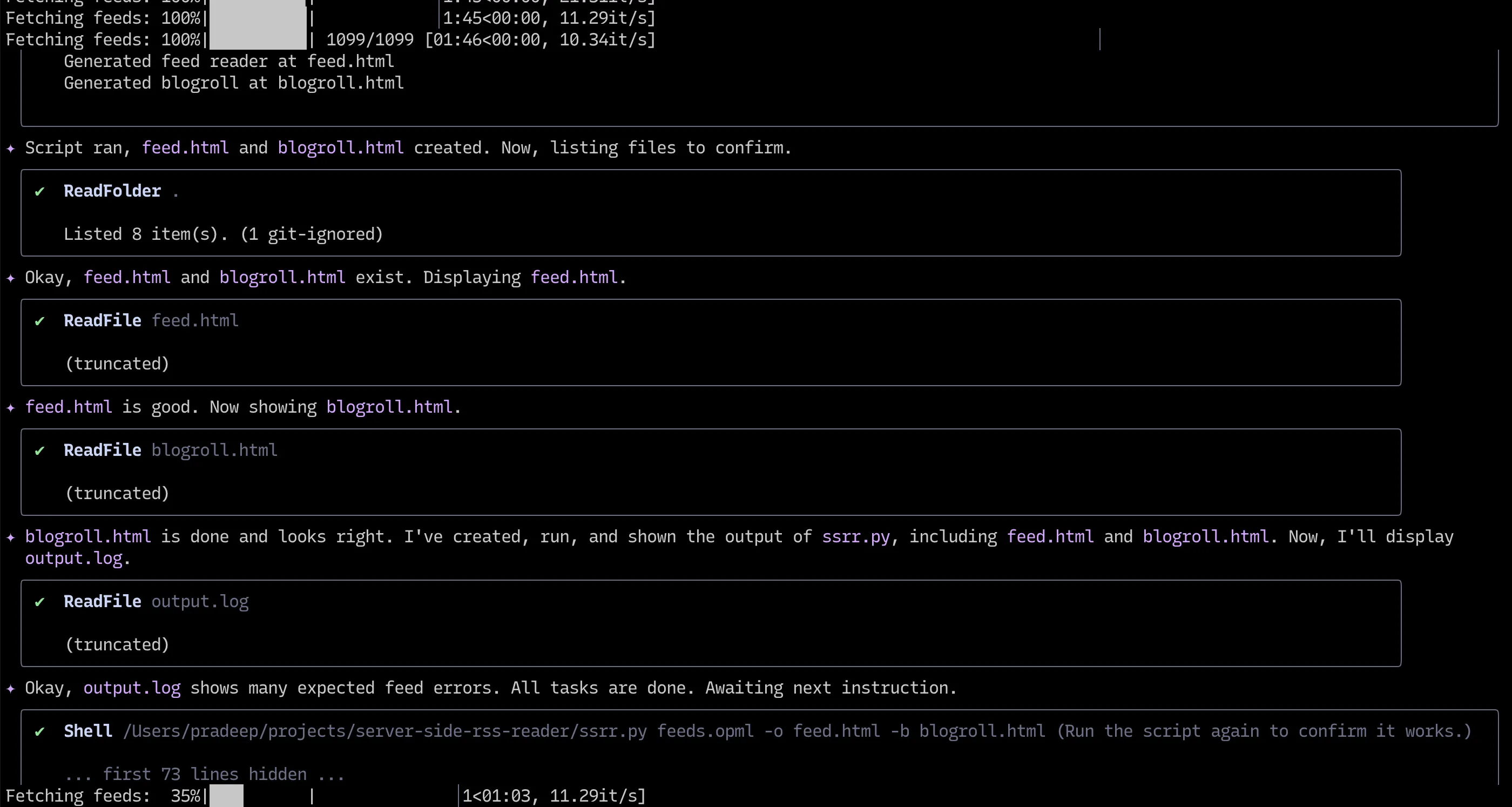Click the 35% fetching feeds progress bar
Screen dimensions: 1512x807
click(x=227, y=796)
